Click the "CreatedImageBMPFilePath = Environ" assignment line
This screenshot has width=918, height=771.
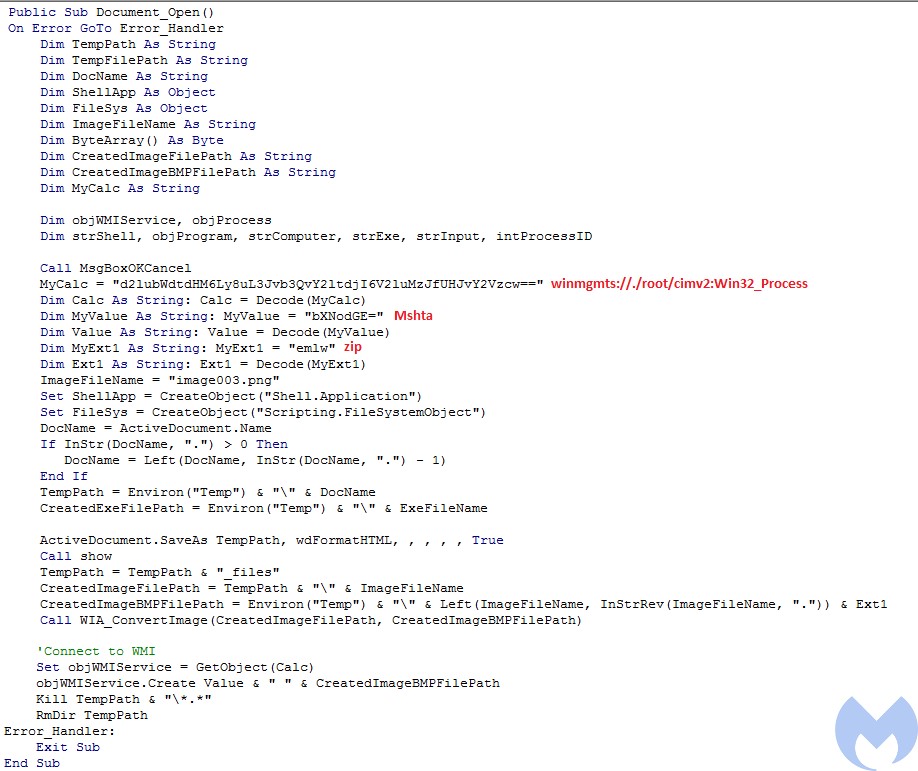coord(464,604)
